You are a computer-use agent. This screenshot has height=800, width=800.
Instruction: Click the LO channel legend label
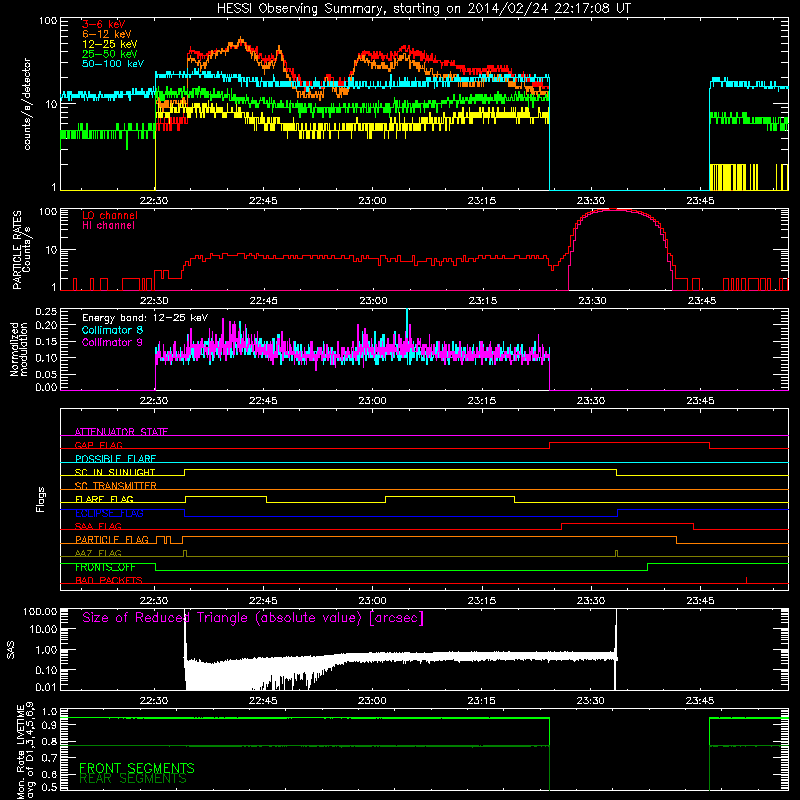[x=110, y=215]
